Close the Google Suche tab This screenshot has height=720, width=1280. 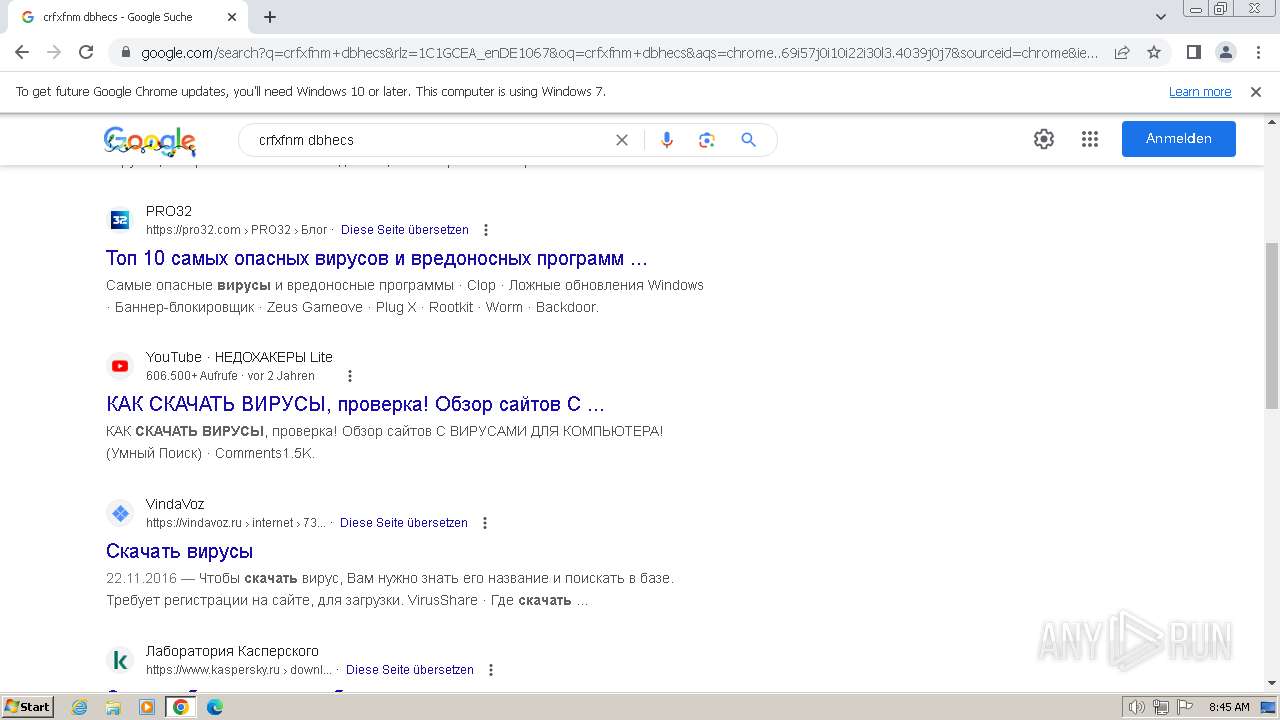[x=232, y=17]
